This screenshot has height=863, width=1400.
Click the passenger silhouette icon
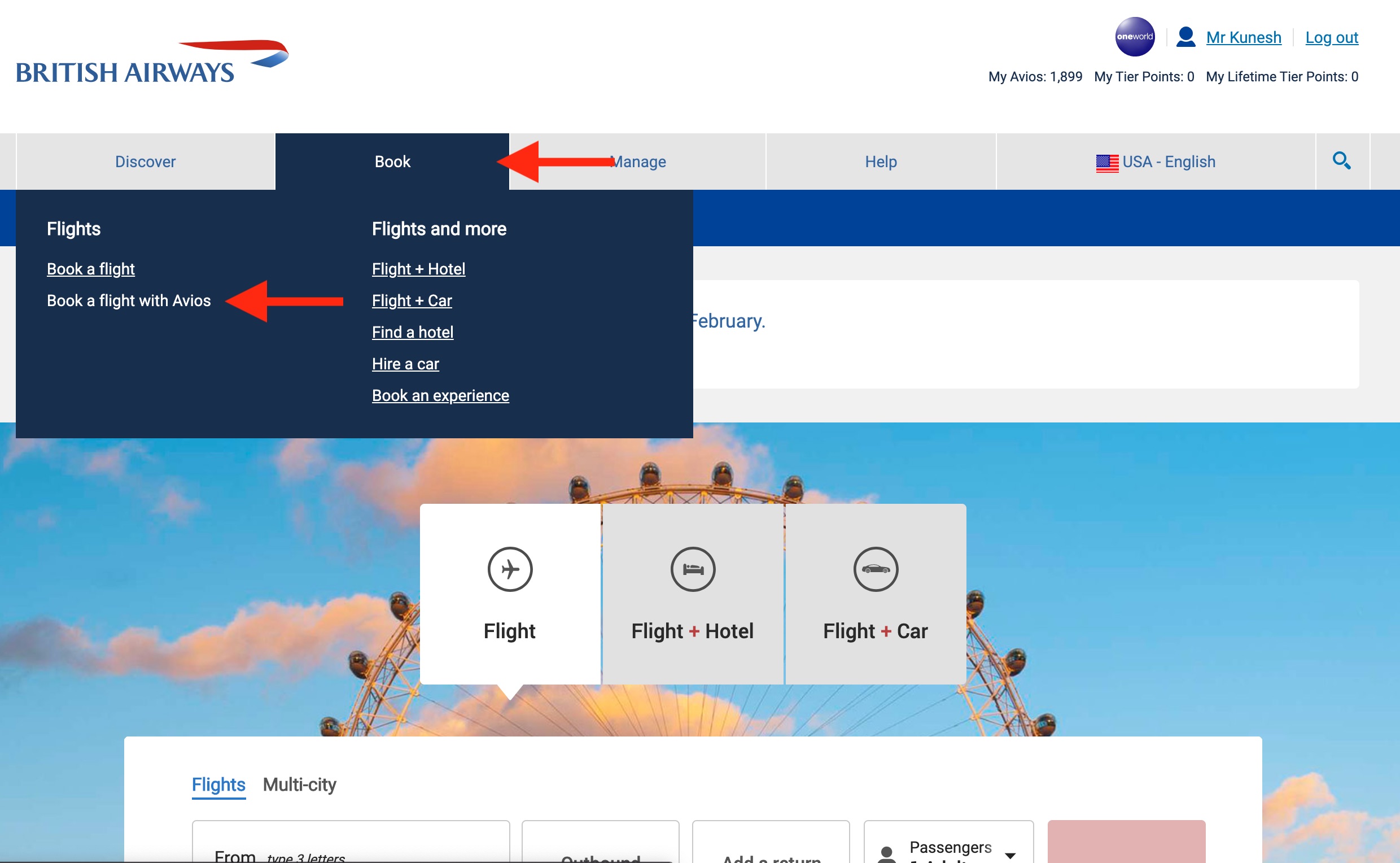pos(886,854)
